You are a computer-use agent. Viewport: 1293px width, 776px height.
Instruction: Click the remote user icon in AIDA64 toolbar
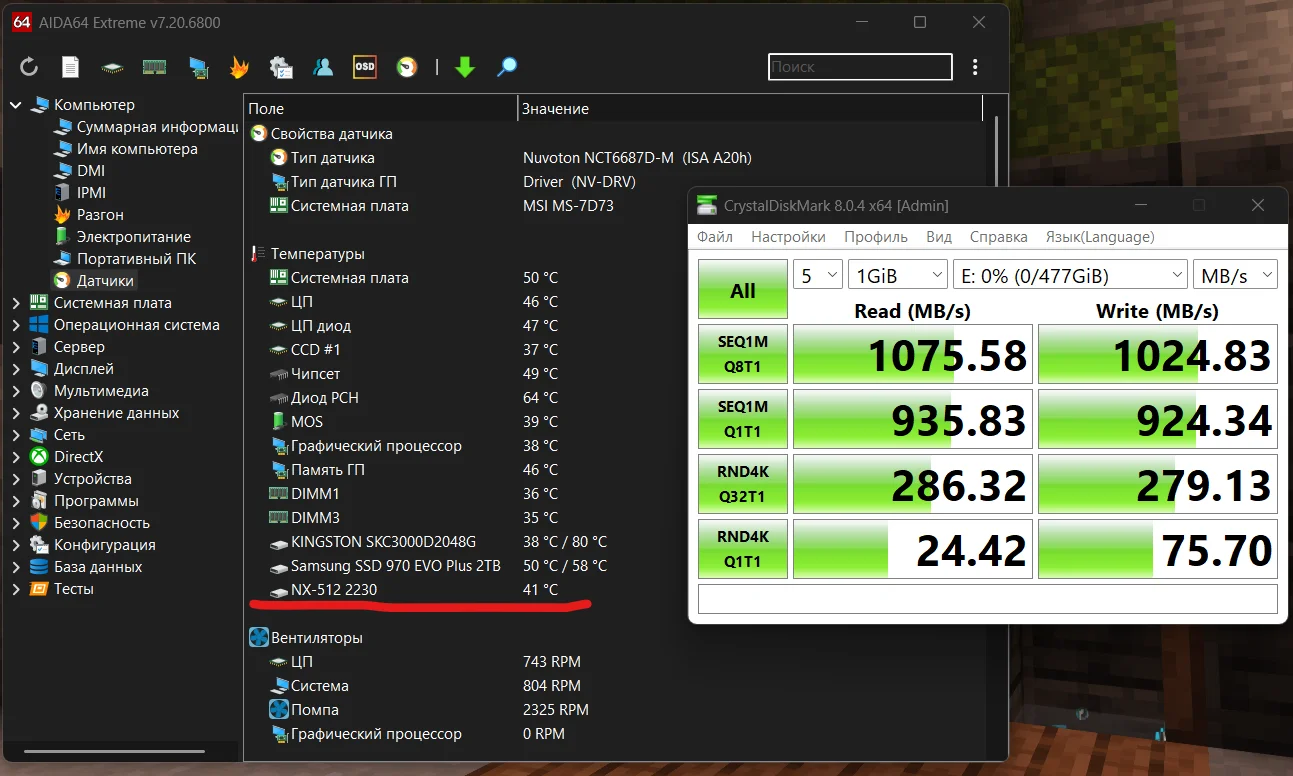323,67
